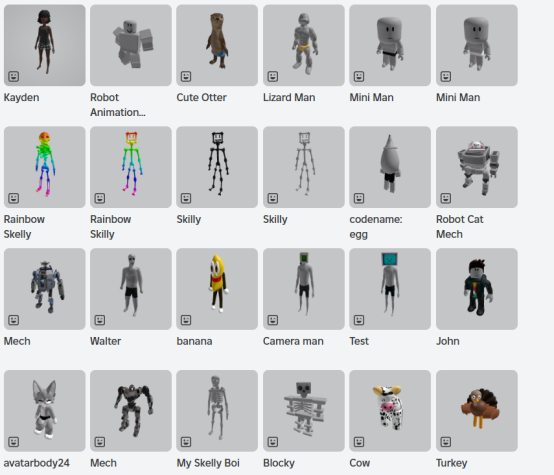Image resolution: width=554 pixels, height=475 pixels.
Task: Click the face icon on the Camera man tile
Action: (273, 320)
